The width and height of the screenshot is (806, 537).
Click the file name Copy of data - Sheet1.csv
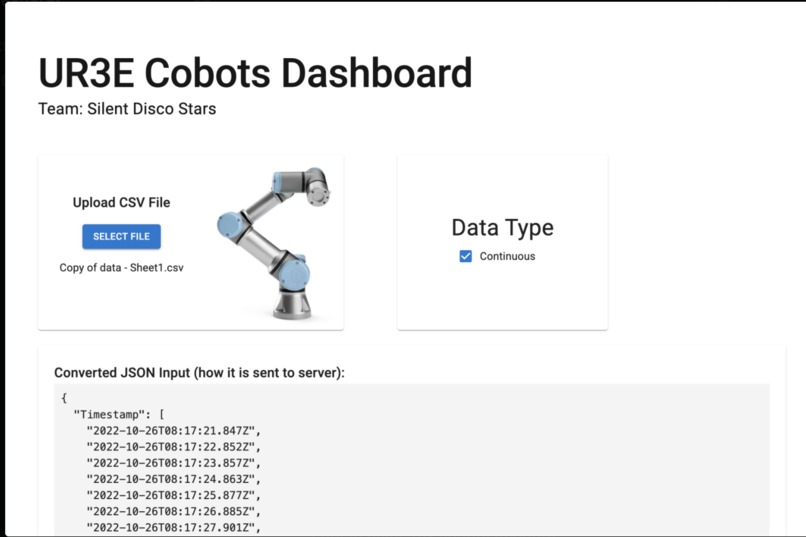[121, 268]
